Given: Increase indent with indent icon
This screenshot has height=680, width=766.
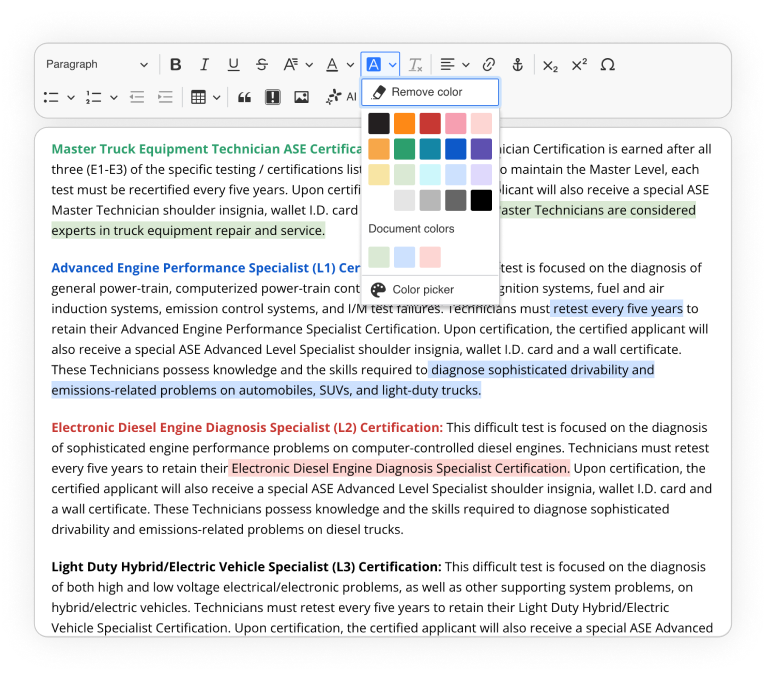Looking at the screenshot, I should click(x=165, y=97).
